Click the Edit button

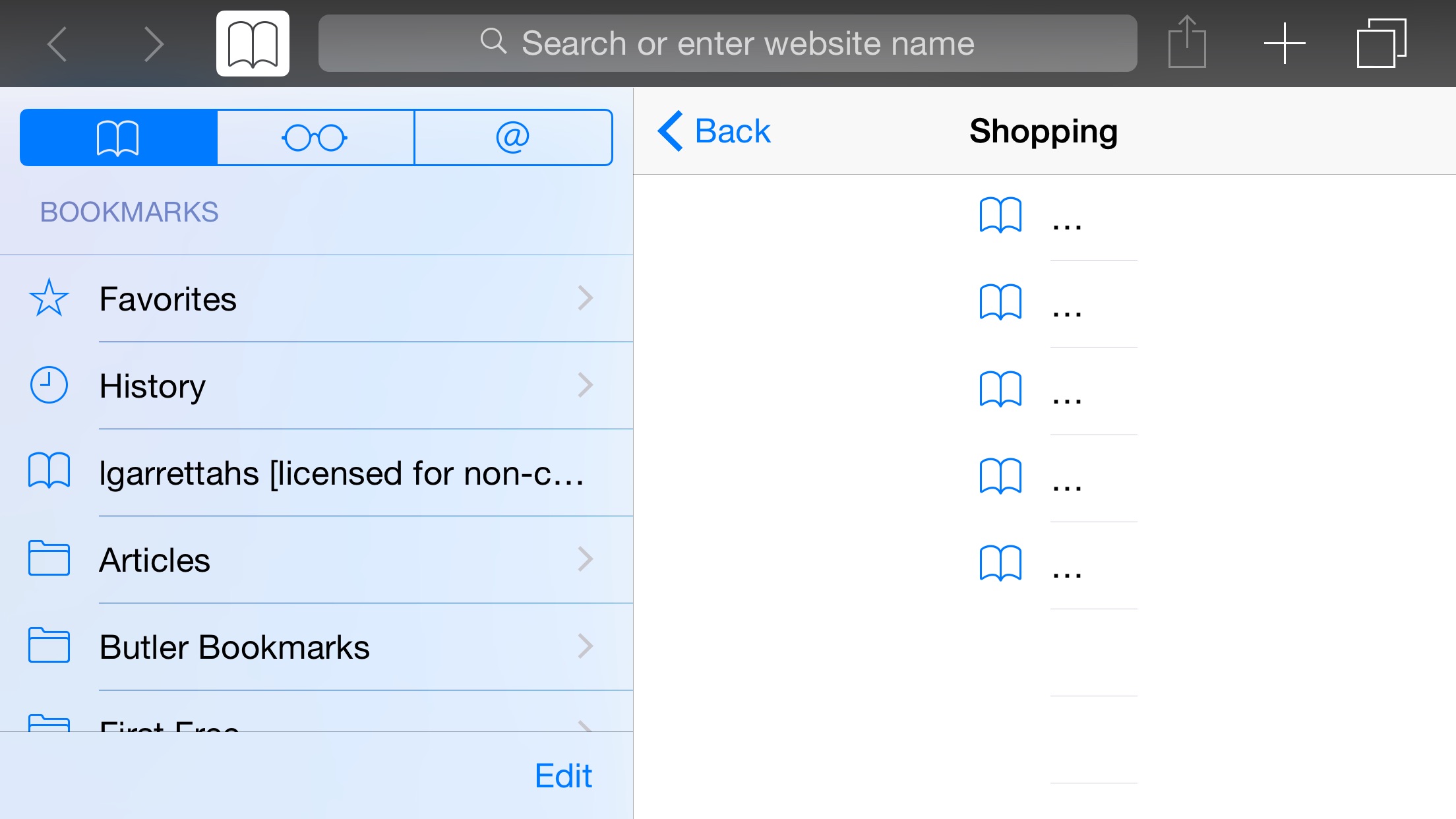pyautogui.click(x=563, y=775)
